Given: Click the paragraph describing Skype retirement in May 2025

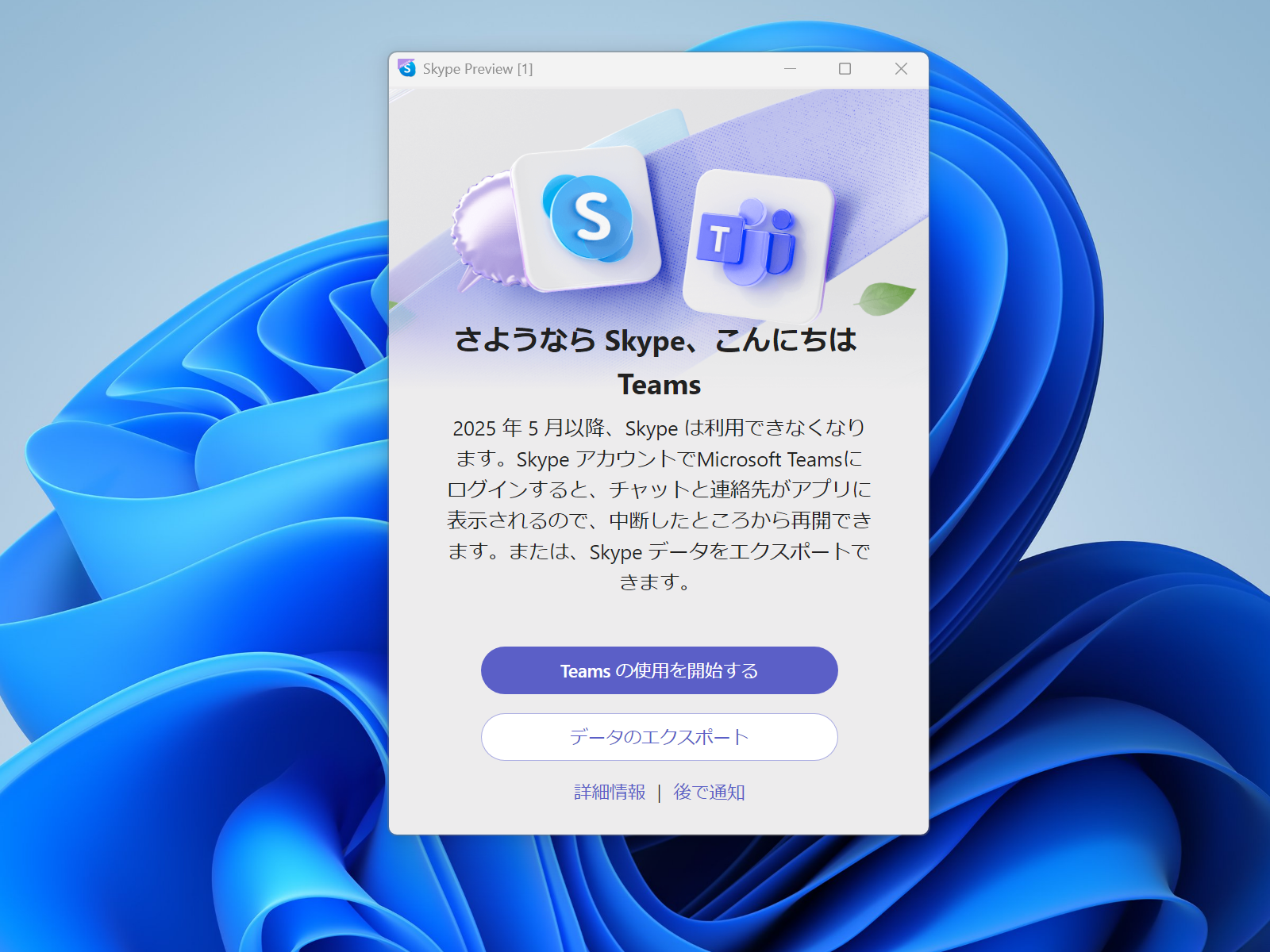Looking at the screenshot, I should 658,505.
